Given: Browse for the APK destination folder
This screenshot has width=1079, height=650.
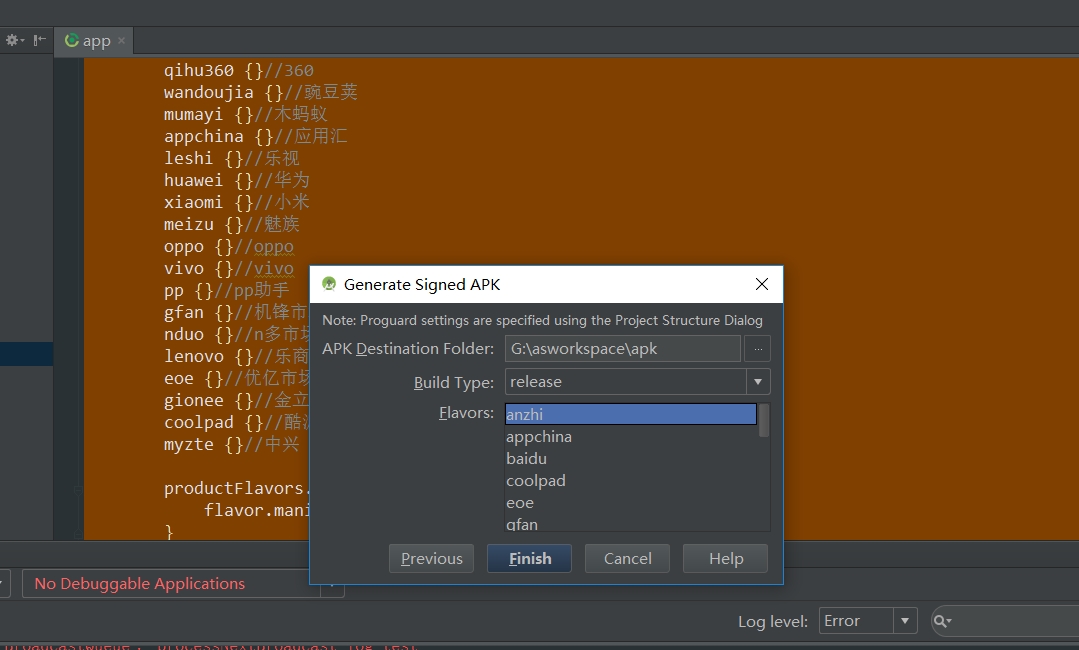Looking at the screenshot, I should pos(758,349).
